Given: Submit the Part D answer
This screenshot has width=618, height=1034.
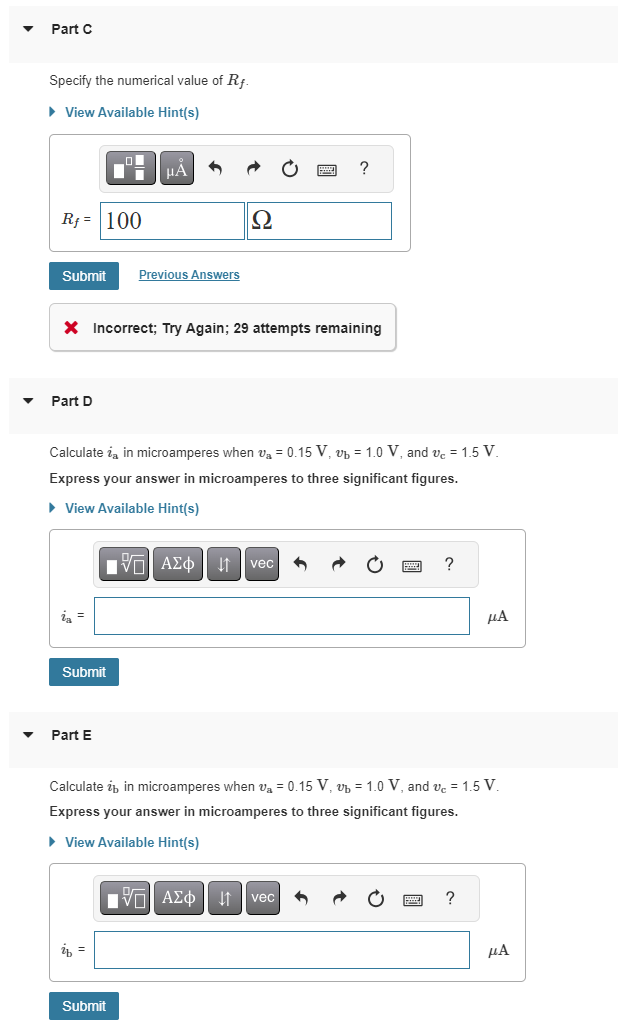Looking at the screenshot, I should tap(83, 672).
